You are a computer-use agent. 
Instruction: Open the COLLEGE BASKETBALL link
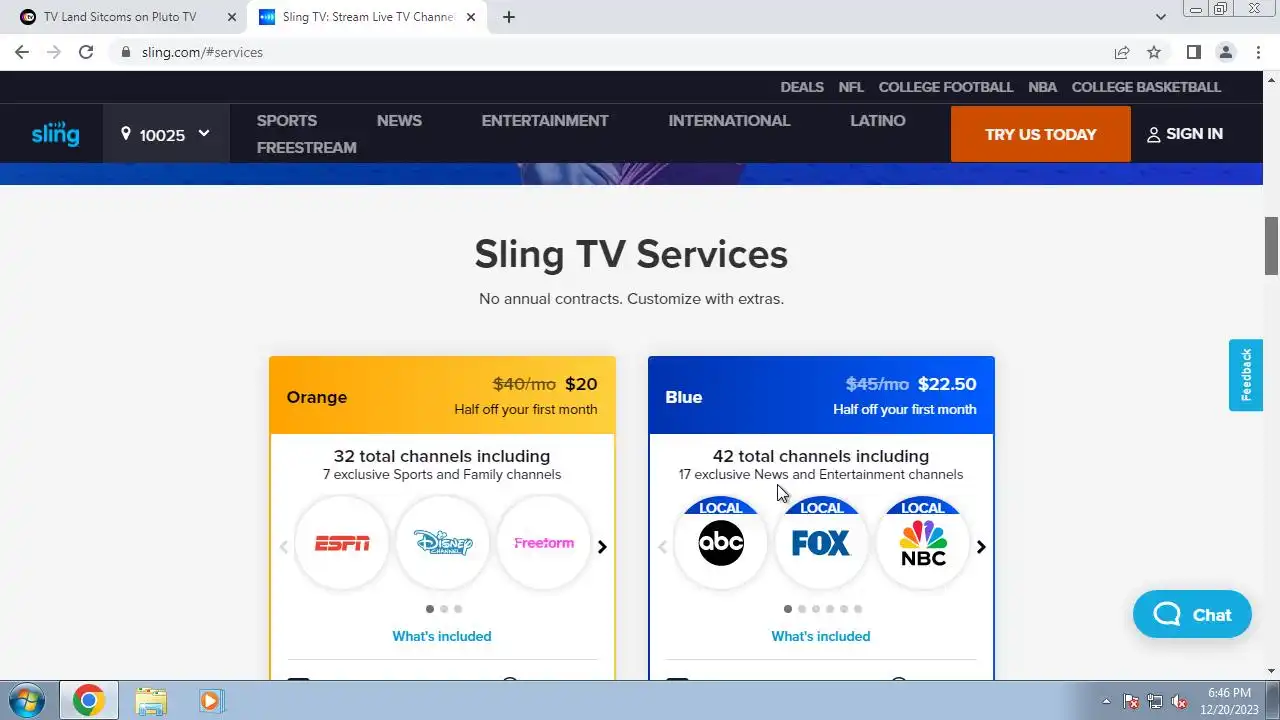(1146, 87)
